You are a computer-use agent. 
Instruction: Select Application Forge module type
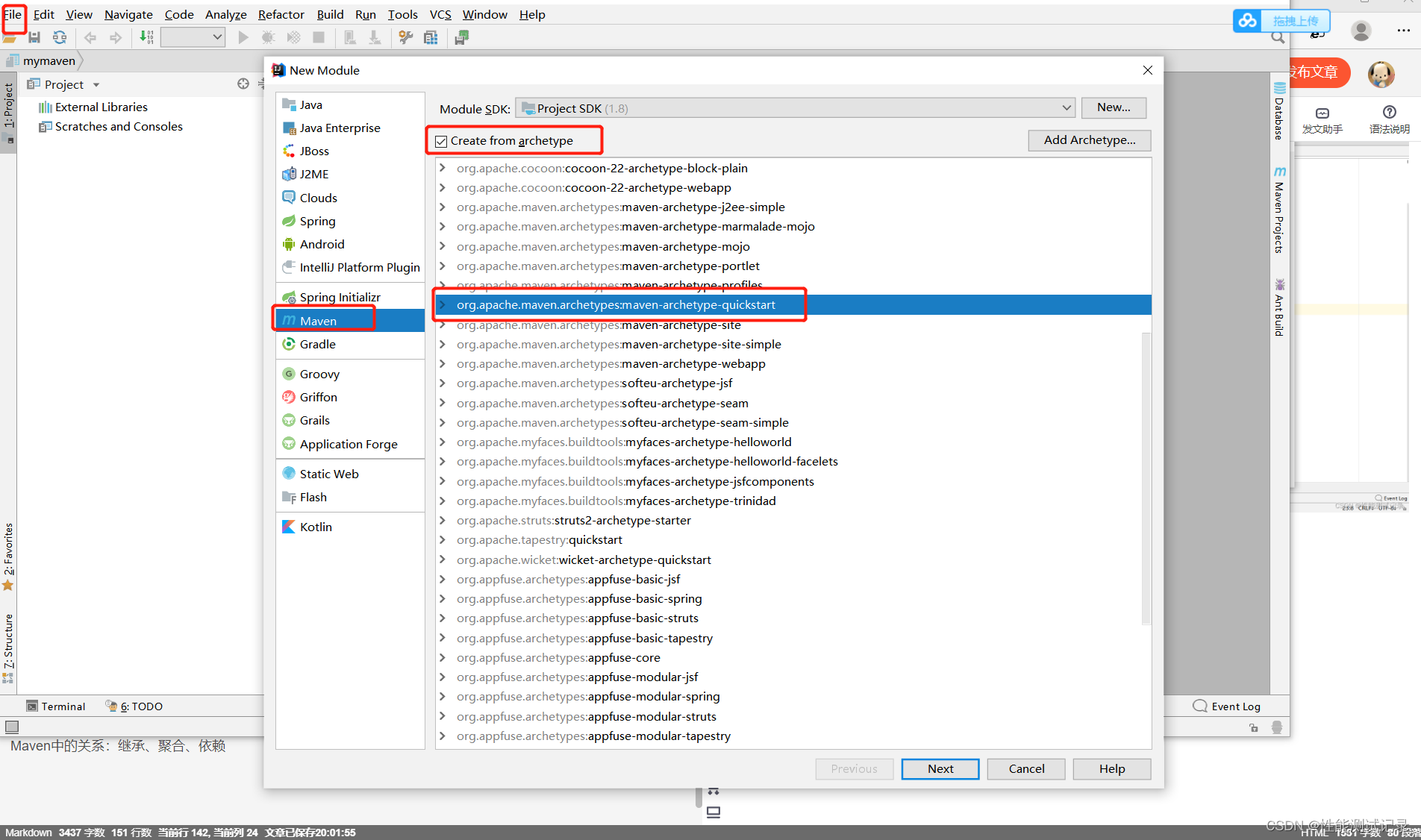[x=350, y=444]
